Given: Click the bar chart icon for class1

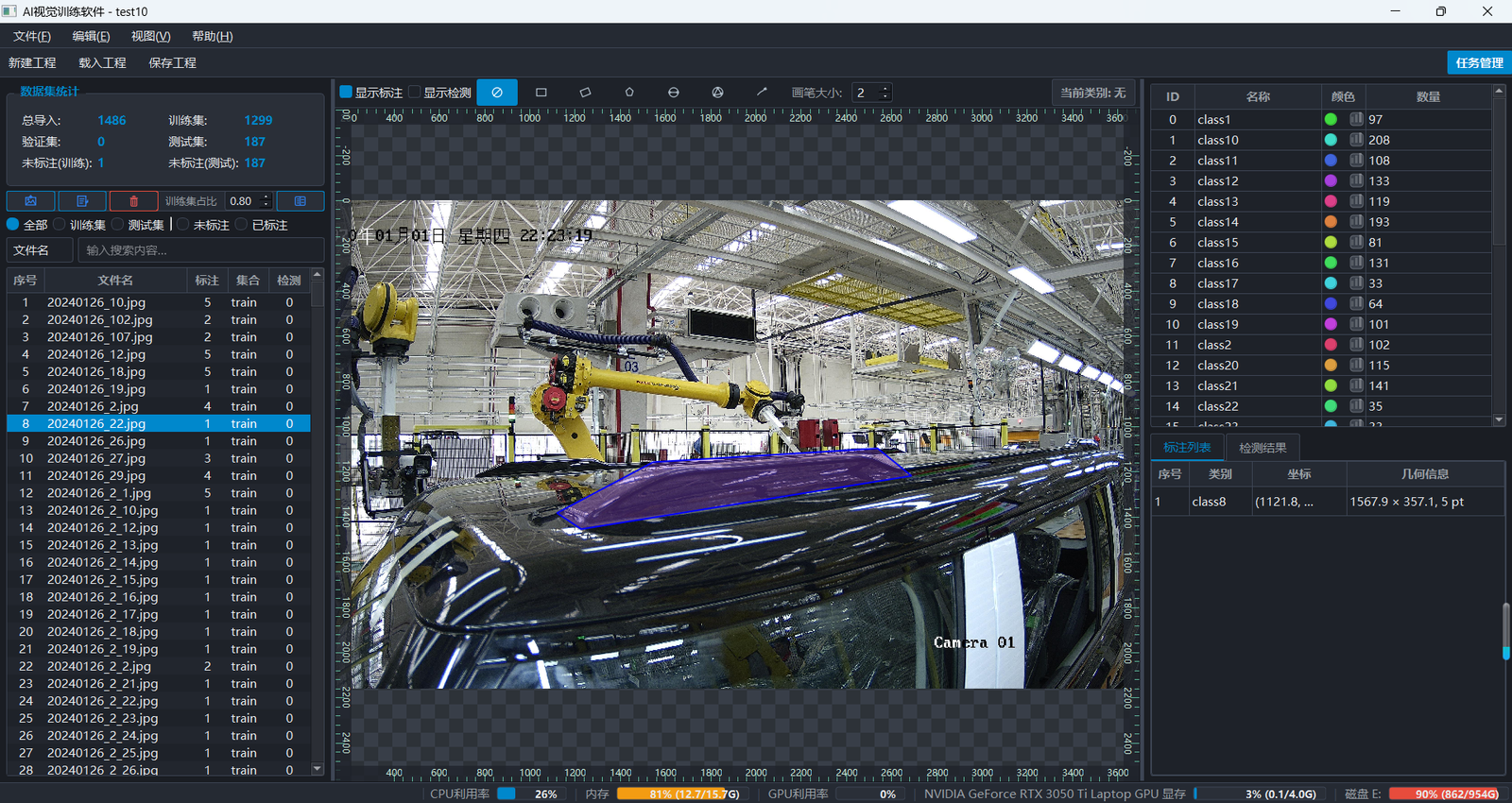Looking at the screenshot, I should pos(1356,119).
